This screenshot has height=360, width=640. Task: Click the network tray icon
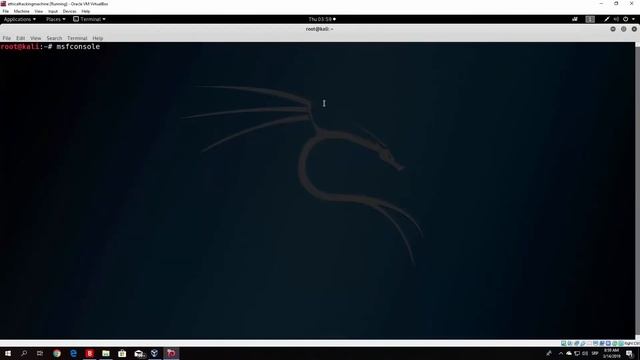[577, 353]
